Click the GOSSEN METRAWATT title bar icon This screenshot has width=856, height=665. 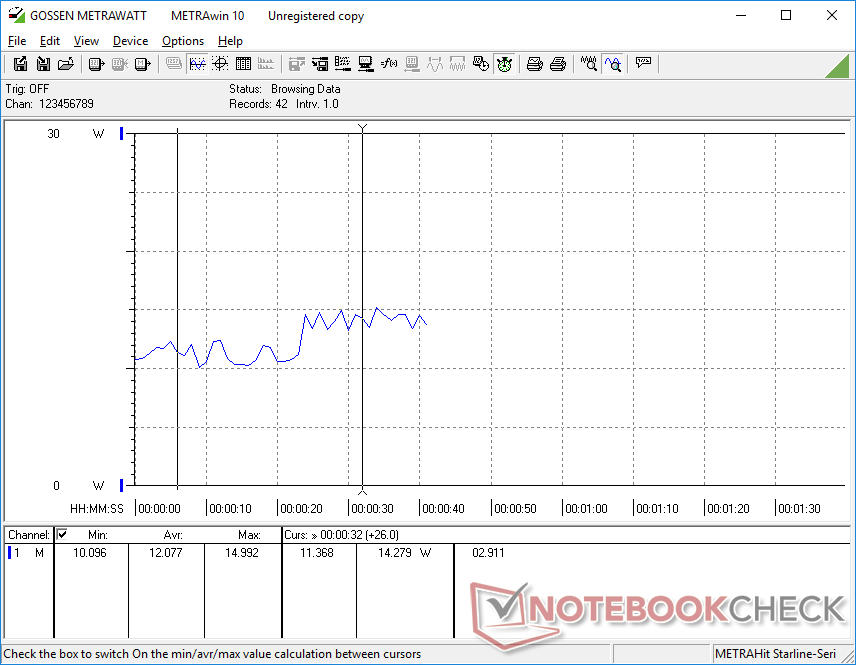pyautogui.click(x=16, y=15)
